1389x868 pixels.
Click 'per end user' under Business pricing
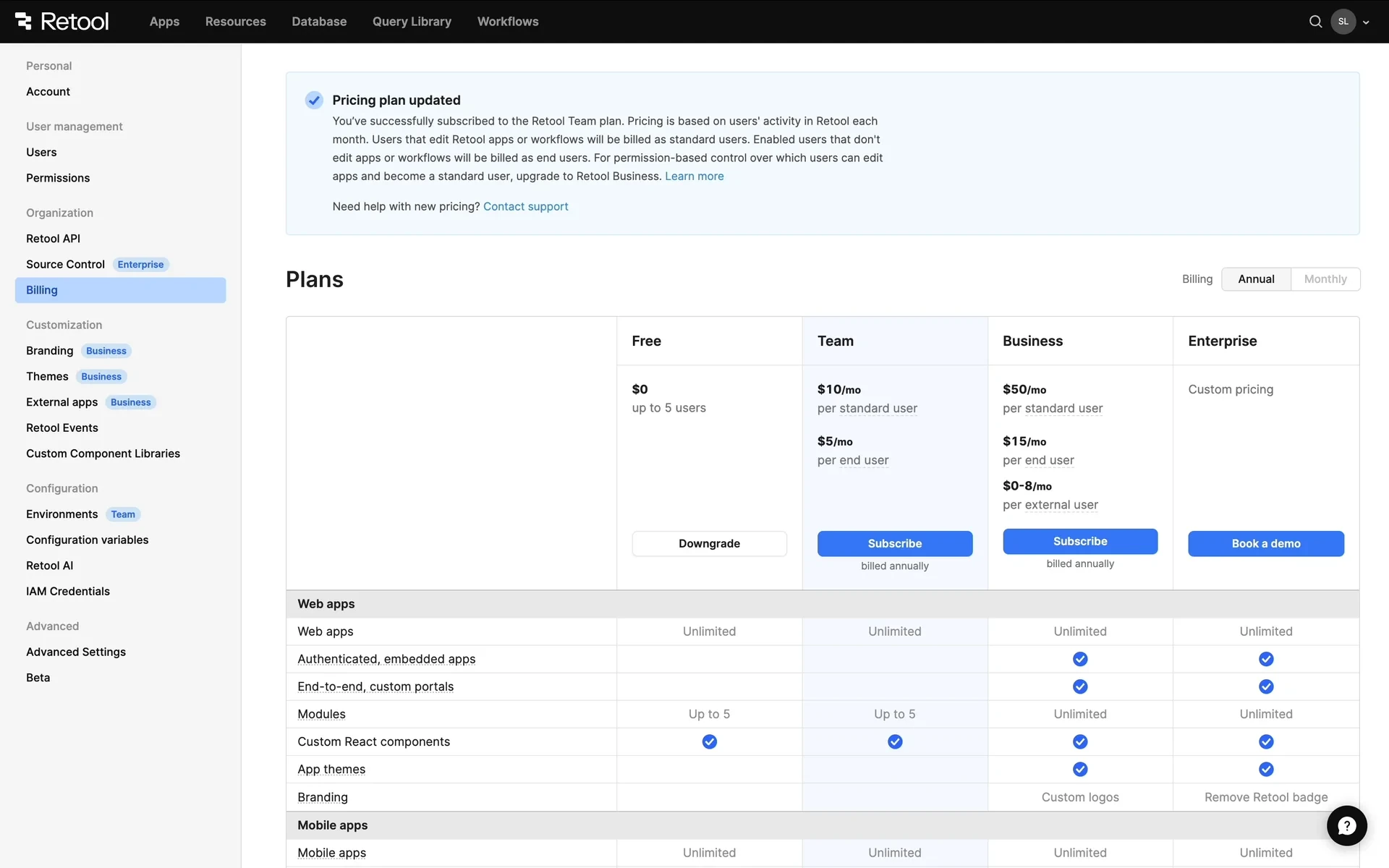coord(1038,460)
